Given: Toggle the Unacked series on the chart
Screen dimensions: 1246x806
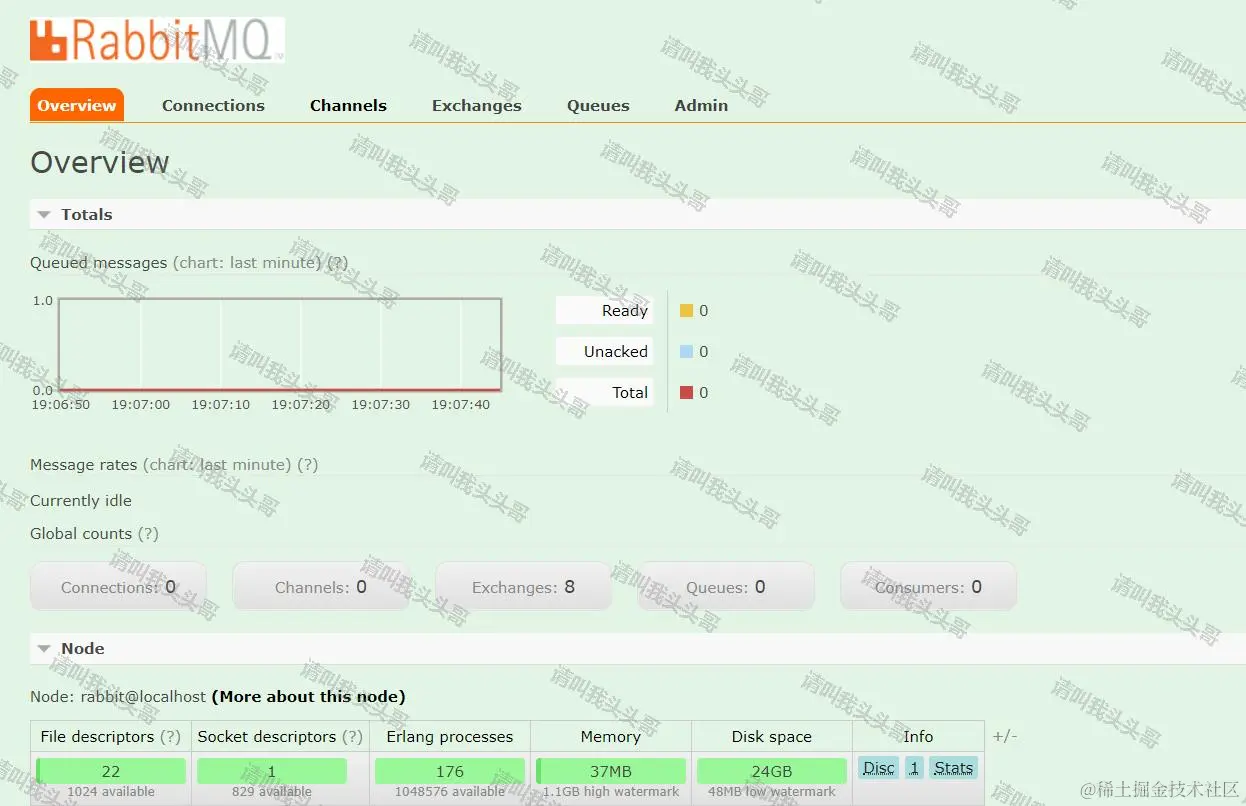Looking at the screenshot, I should [604, 351].
